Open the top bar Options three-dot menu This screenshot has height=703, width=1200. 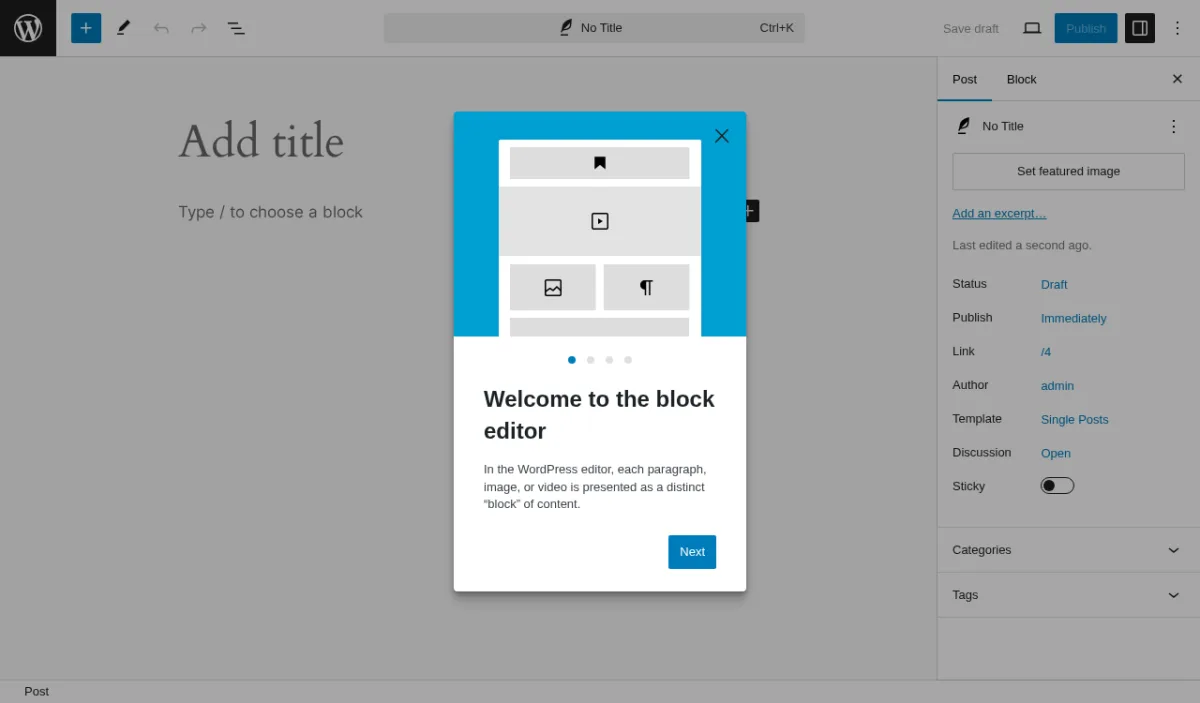pos(1177,28)
